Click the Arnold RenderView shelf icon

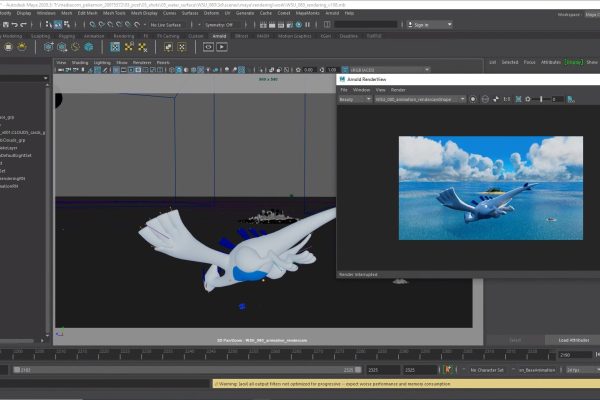pos(208,47)
